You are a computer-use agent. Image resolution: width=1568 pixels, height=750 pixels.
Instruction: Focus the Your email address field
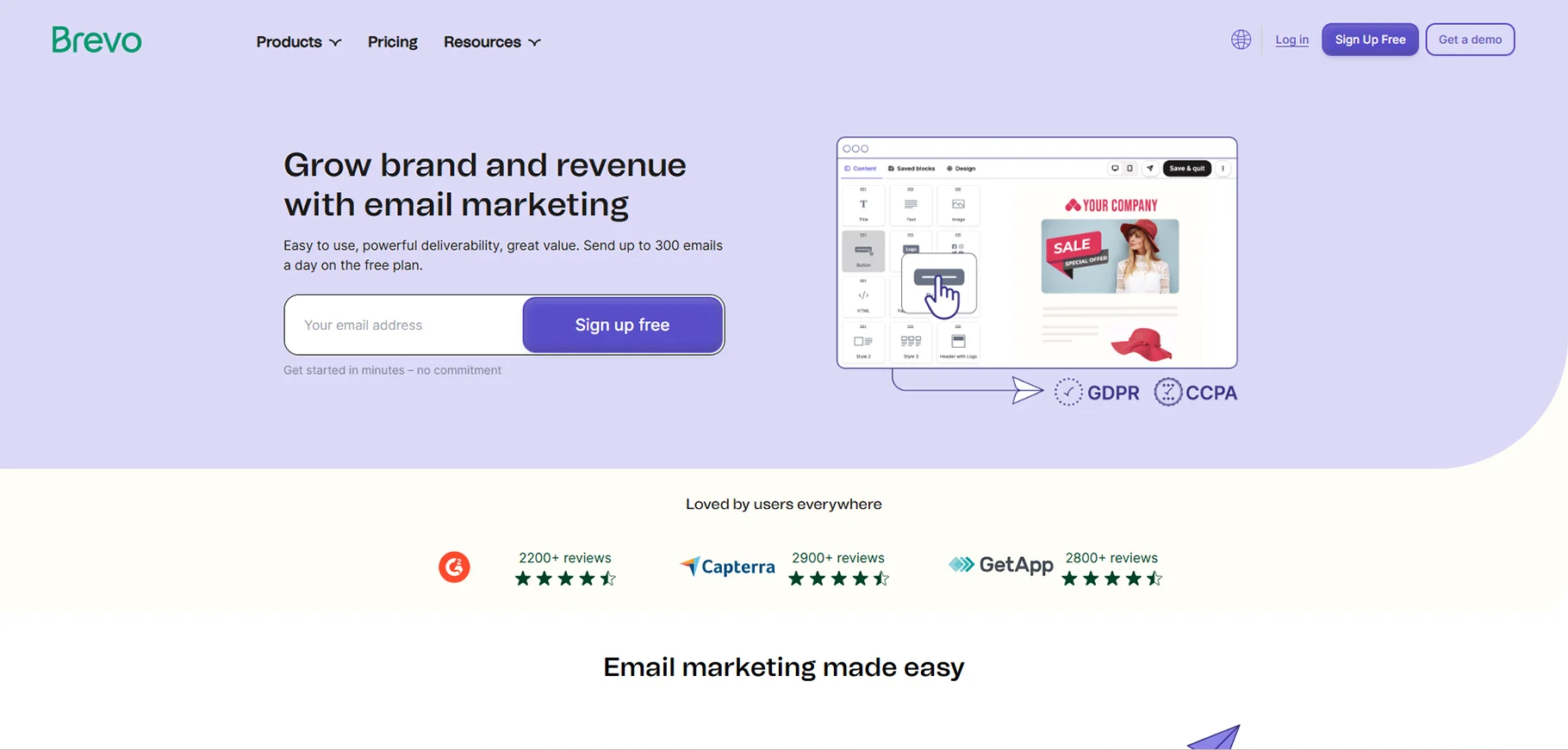pos(404,325)
